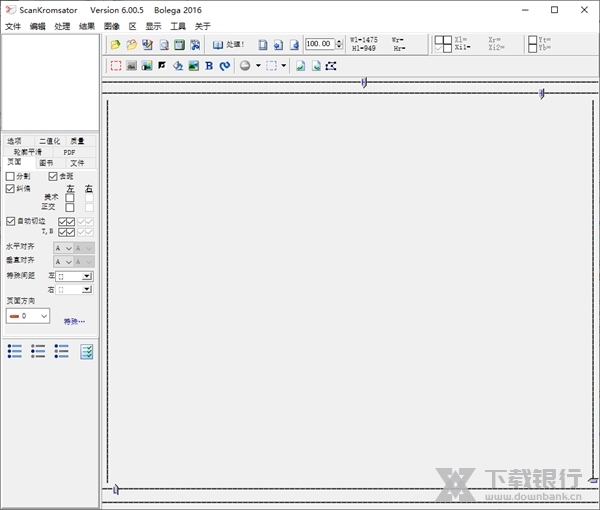The image size is (600, 510).
Task: Click the save-with-pencil toolbar icon
Action: pyautogui.click(x=147, y=45)
